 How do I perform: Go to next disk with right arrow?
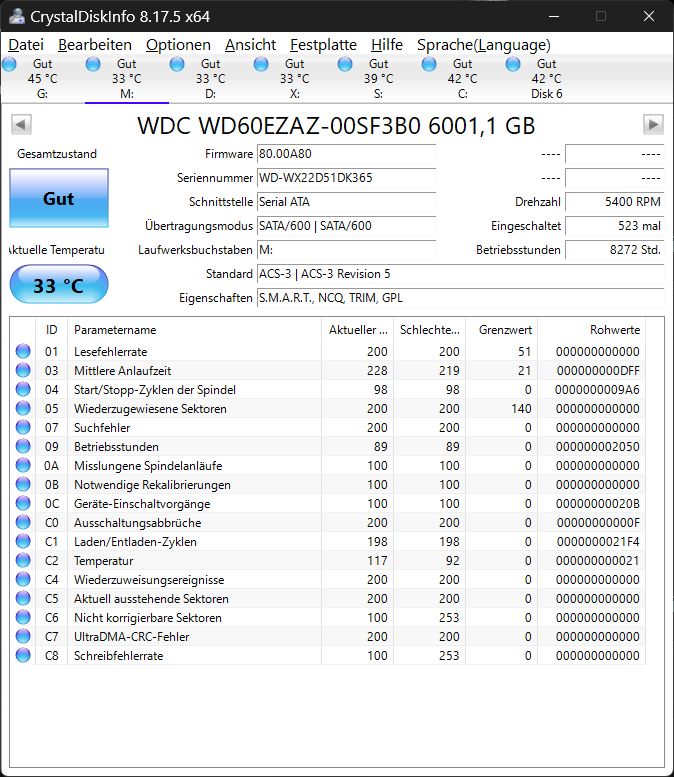pyautogui.click(x=653, y=124)
